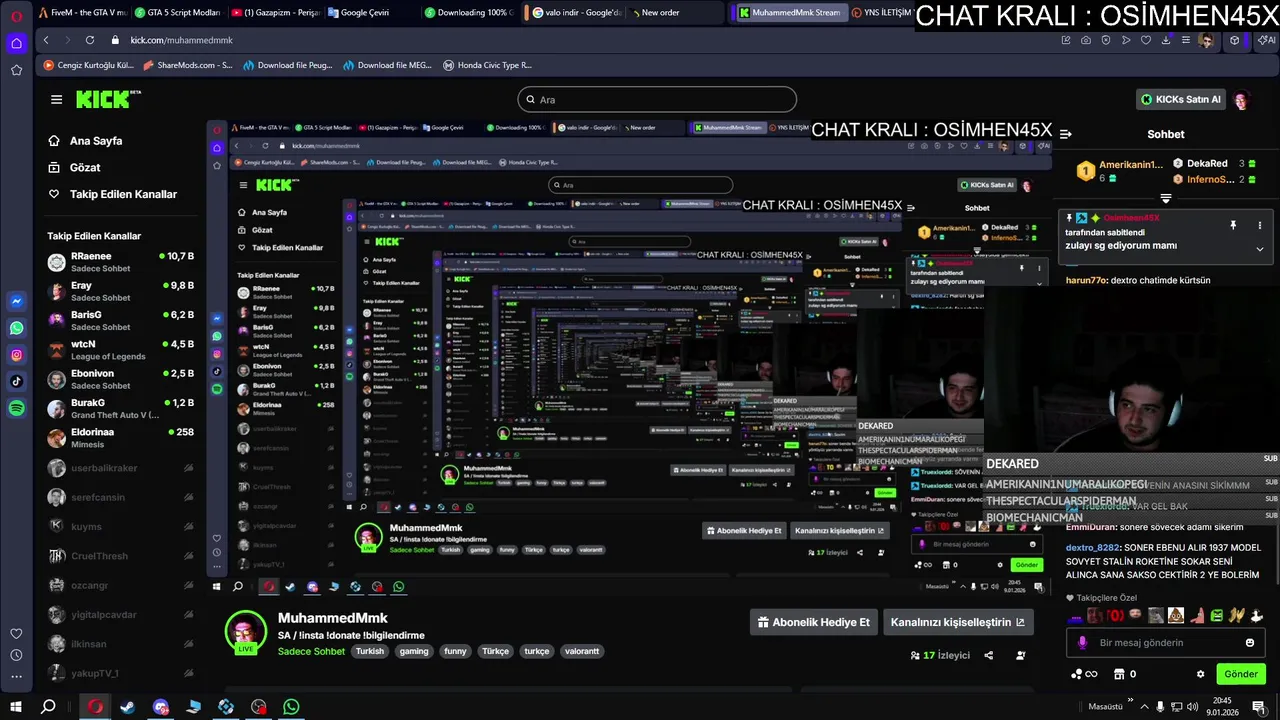This screenshot has width=1280, height=720.
Task: Switch to New order tab
Action: 674,13
